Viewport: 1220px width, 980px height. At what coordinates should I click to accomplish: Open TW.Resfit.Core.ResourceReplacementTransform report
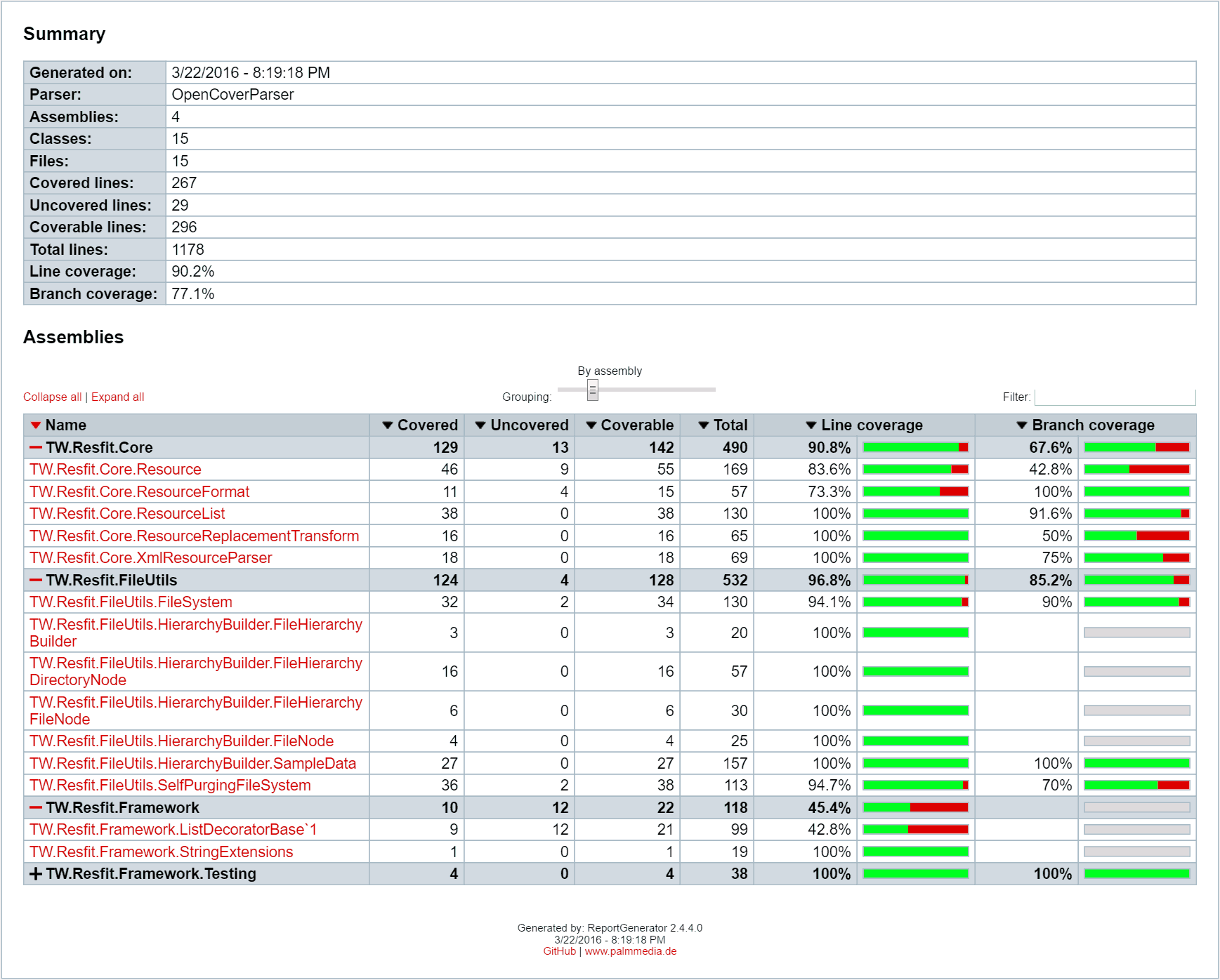[195, 536]
